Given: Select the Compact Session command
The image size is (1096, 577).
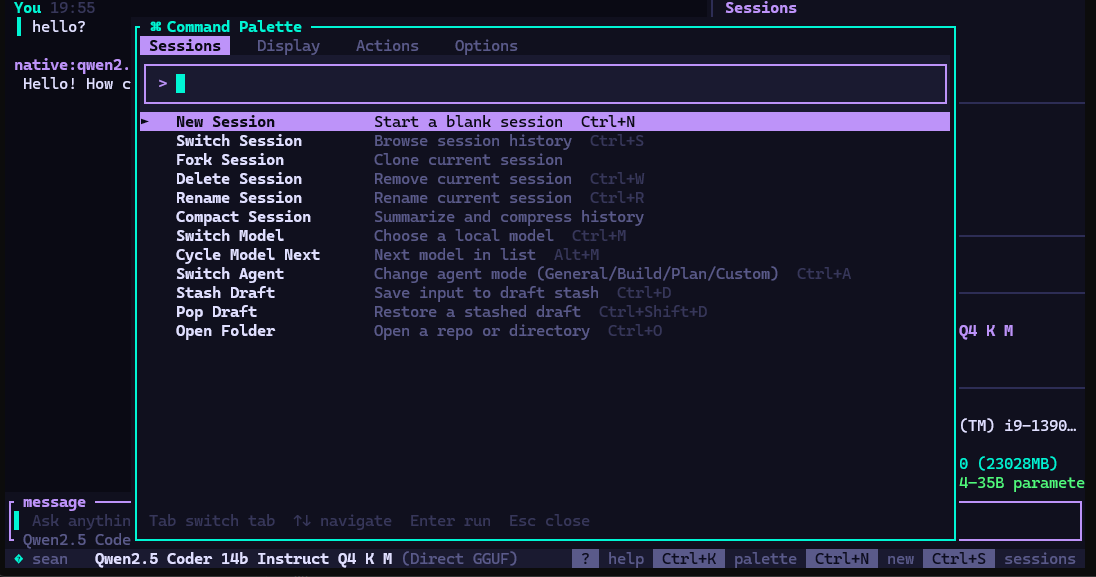Looking at the screenshot, I should [x=545, y=217].
